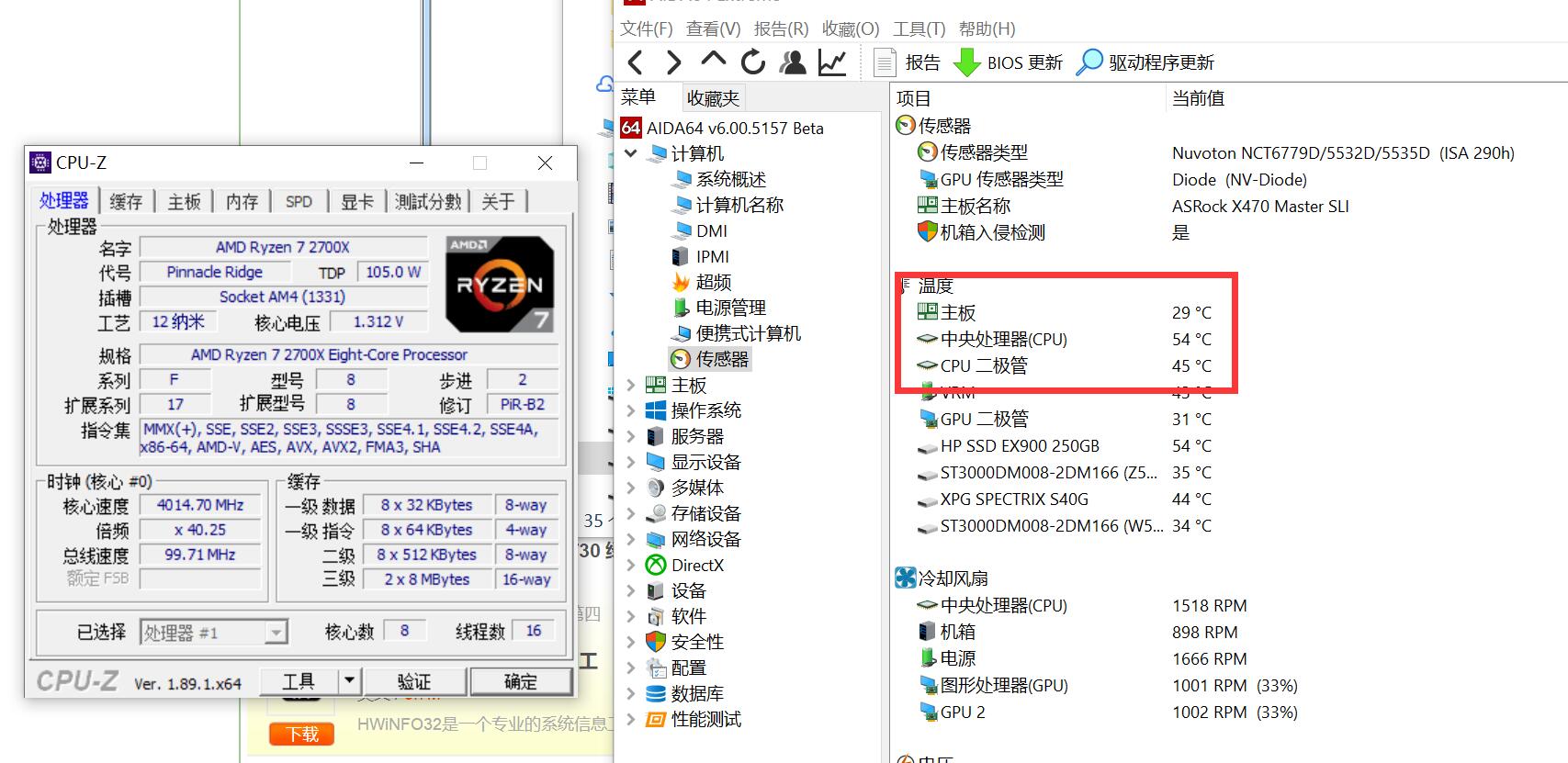Screen dimensions: 1568x763
Task: Open the 帮助(H) menu
Action: pos(987,28)
